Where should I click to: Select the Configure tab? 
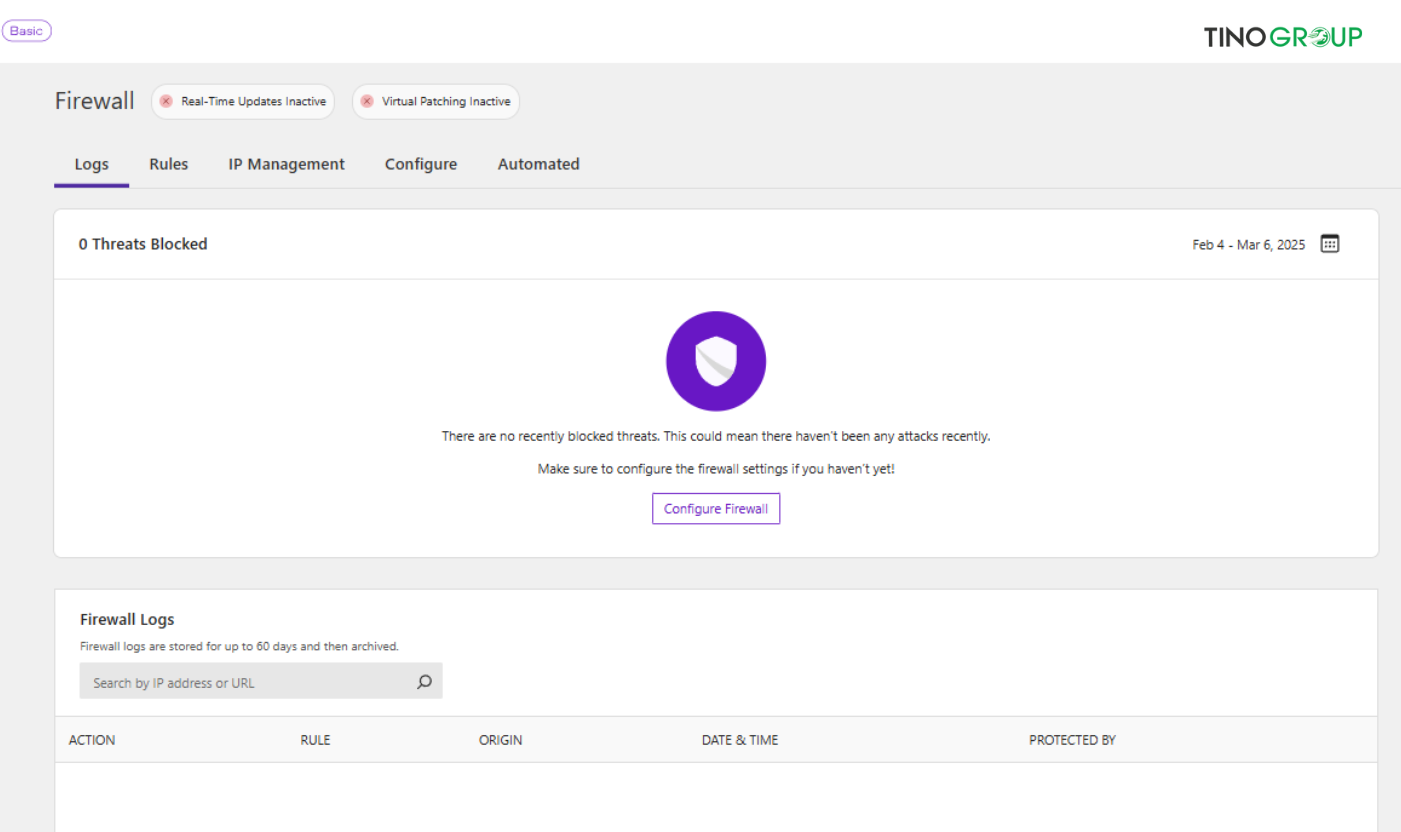[x=421, y=165]
